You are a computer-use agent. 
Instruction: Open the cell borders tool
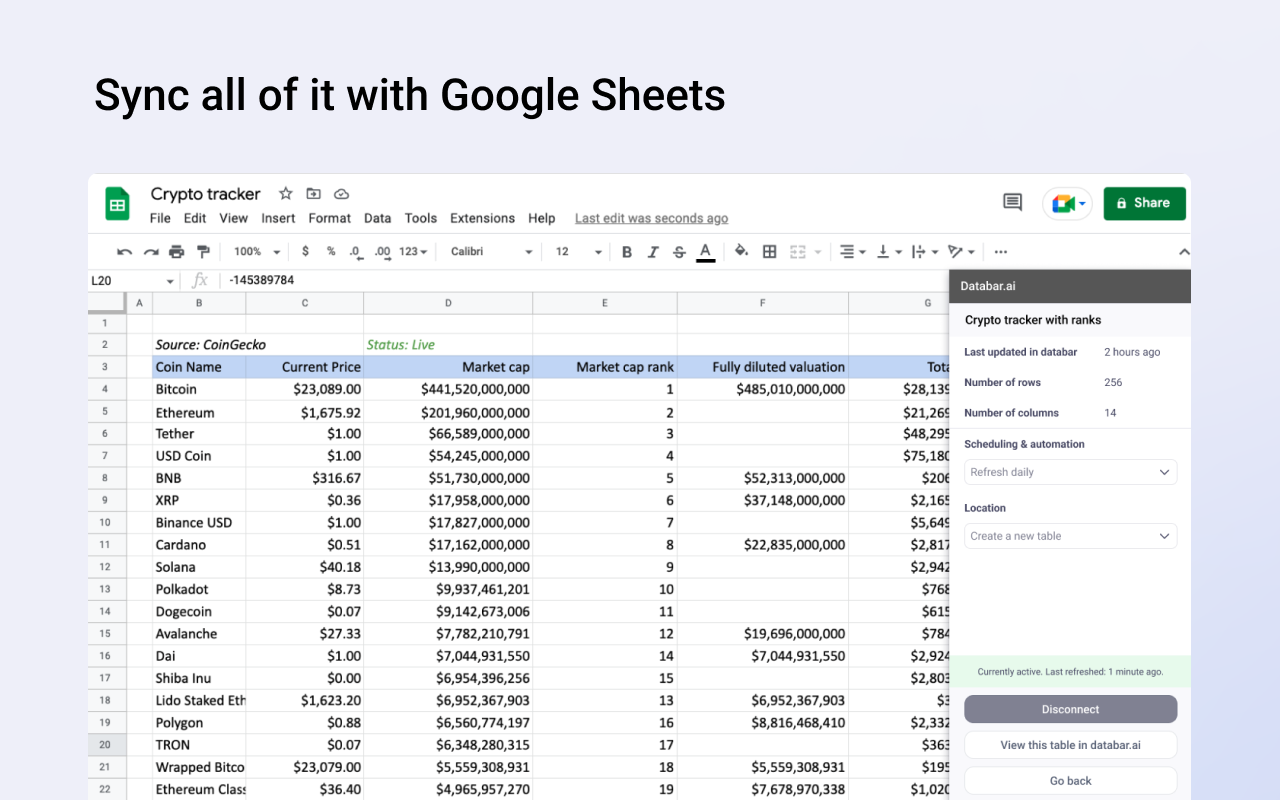tap(769, 252)
